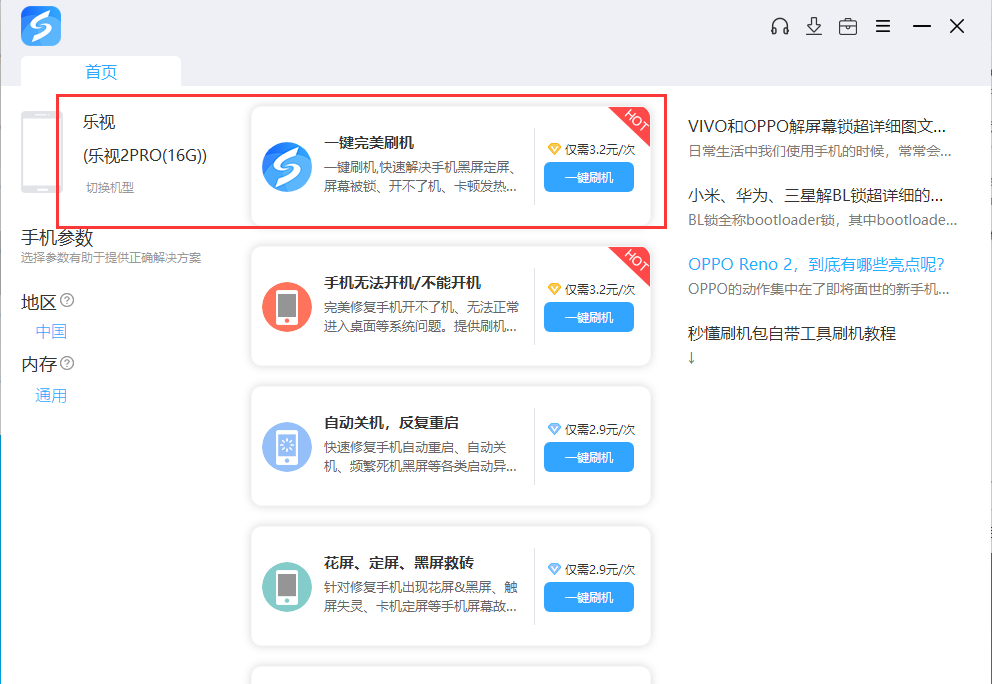Click the 手机参数 heading

57,238
